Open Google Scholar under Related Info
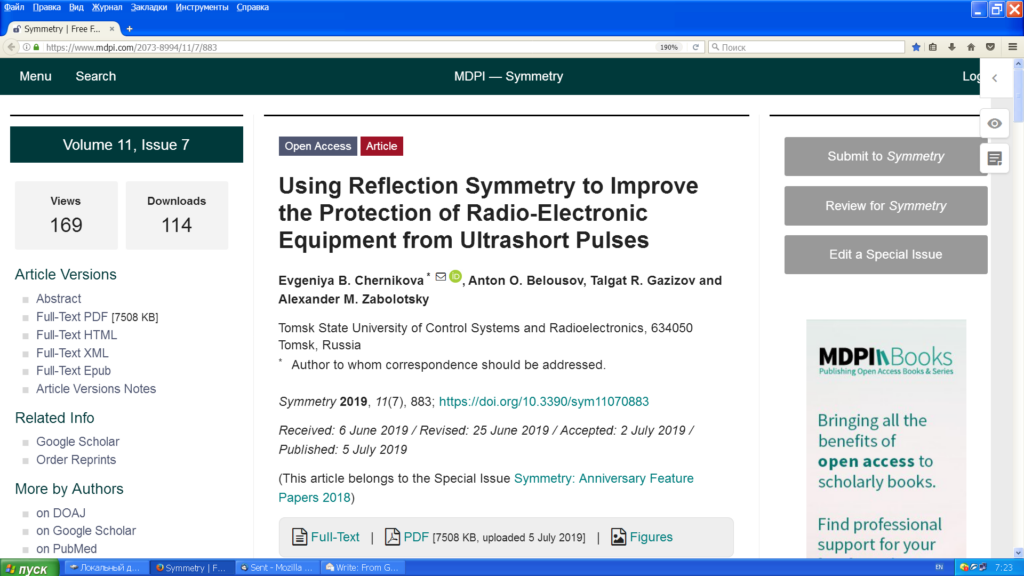1024x576 pixels. 78,441
